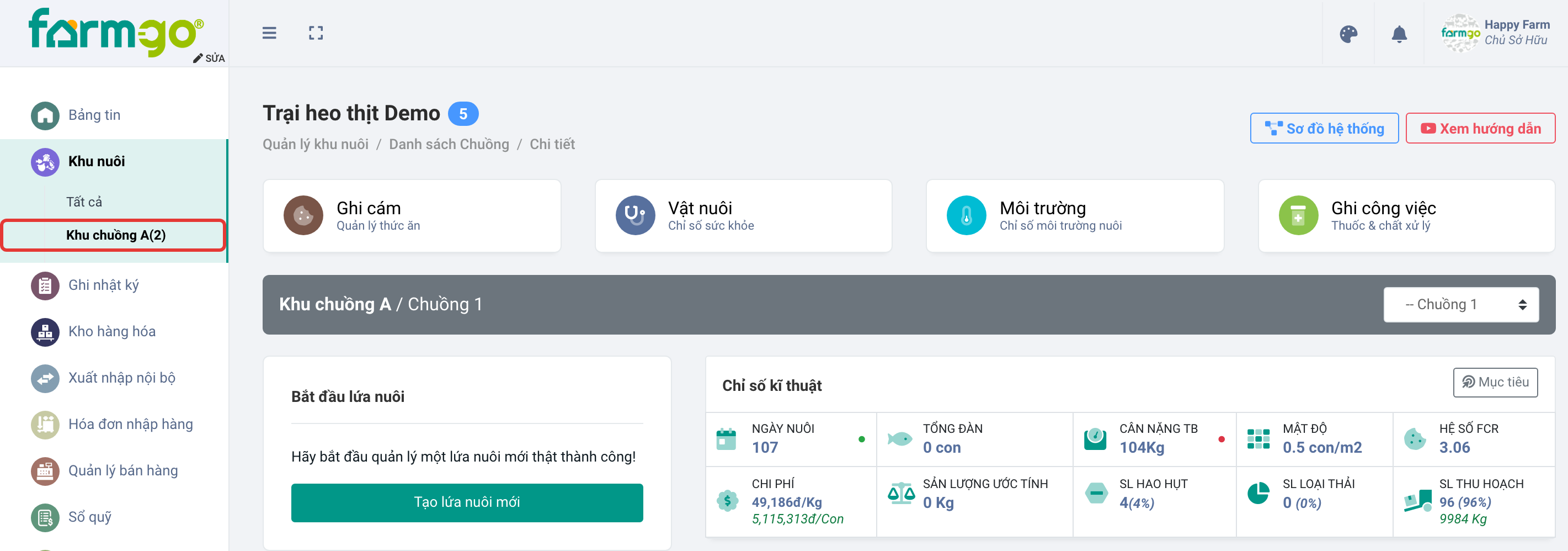Toggle fullscreen mode icon
1568x551 pixels.
[x=315, y=33]
